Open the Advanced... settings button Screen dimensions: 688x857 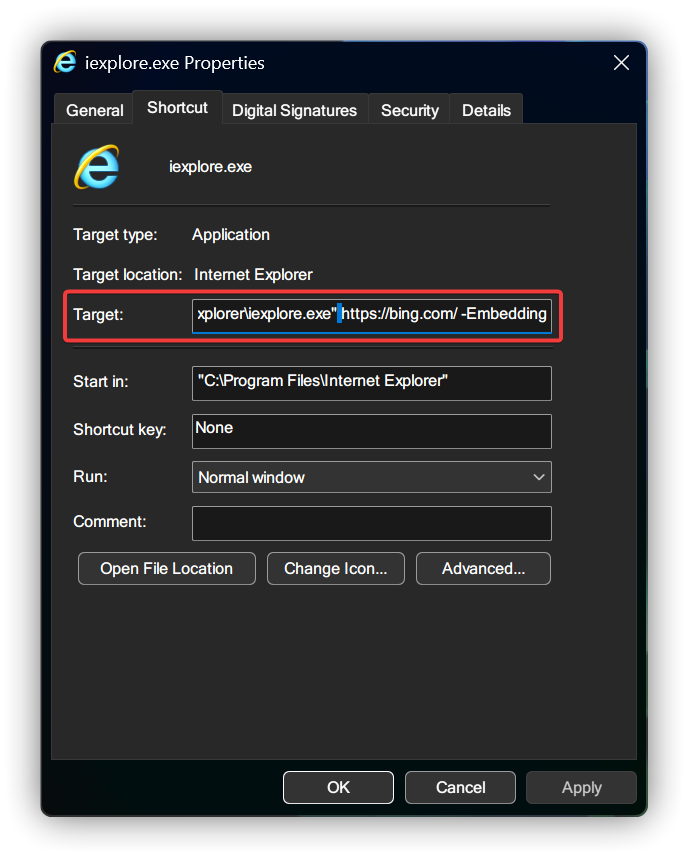pos(483,568)
